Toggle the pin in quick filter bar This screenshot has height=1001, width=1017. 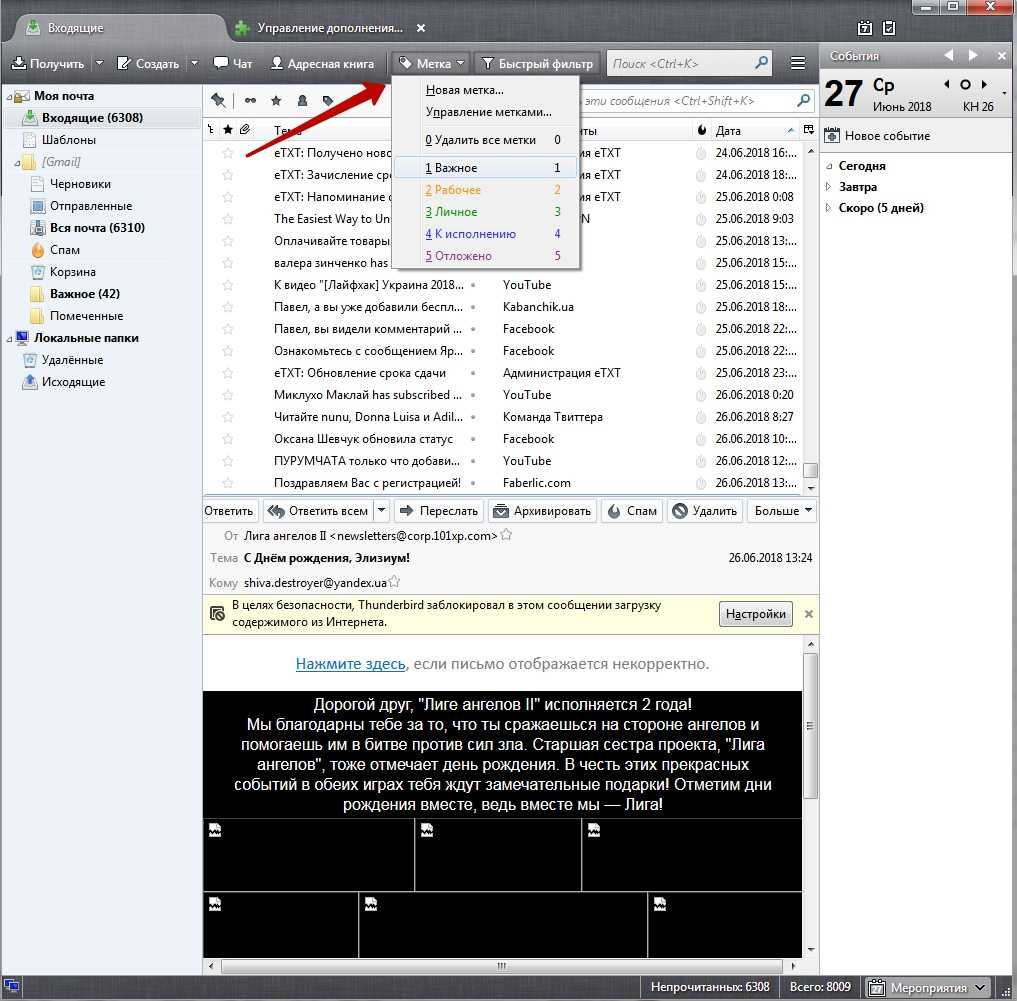tap(217, 100)
